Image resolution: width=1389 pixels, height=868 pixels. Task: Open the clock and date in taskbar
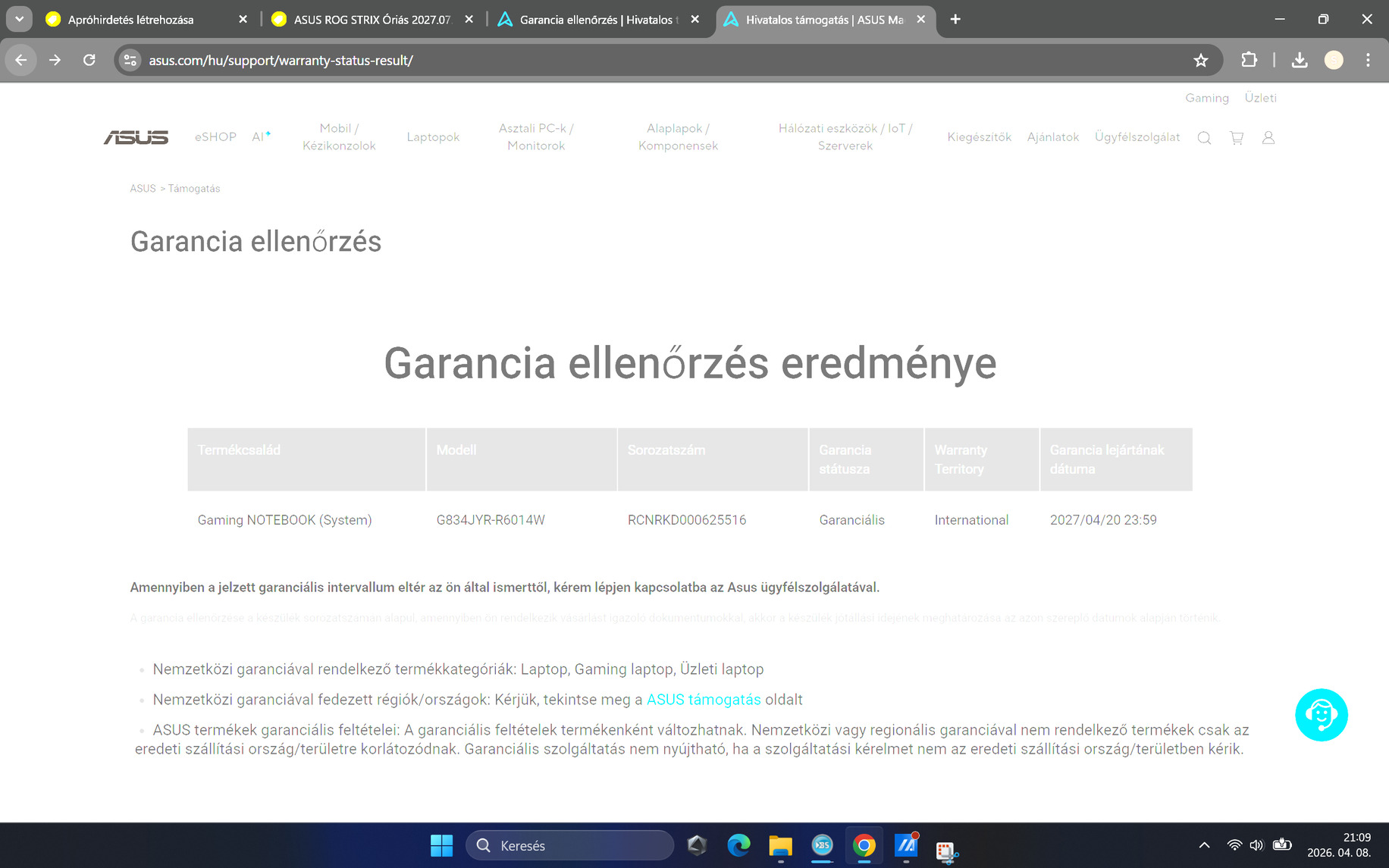click(1339, 845)
